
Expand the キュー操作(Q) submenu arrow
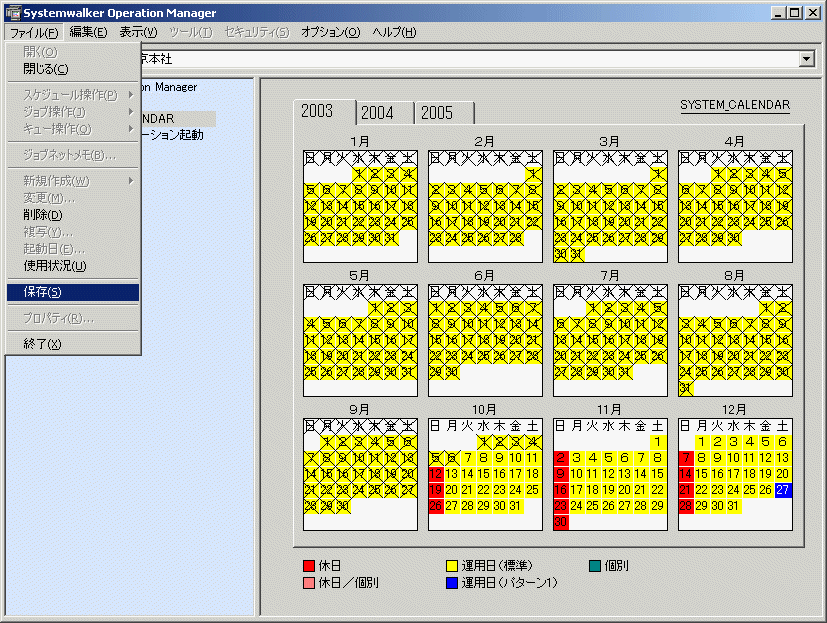(x=131, y=129)
